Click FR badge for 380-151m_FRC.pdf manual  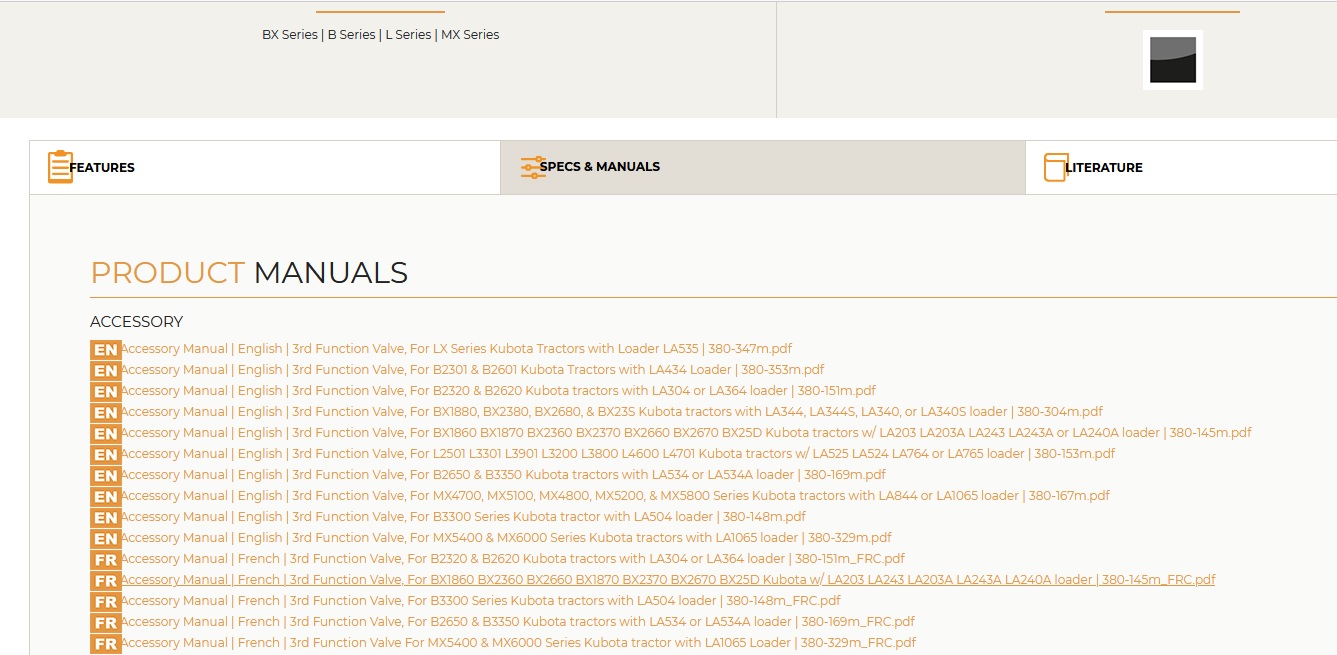tap(105, 559)
